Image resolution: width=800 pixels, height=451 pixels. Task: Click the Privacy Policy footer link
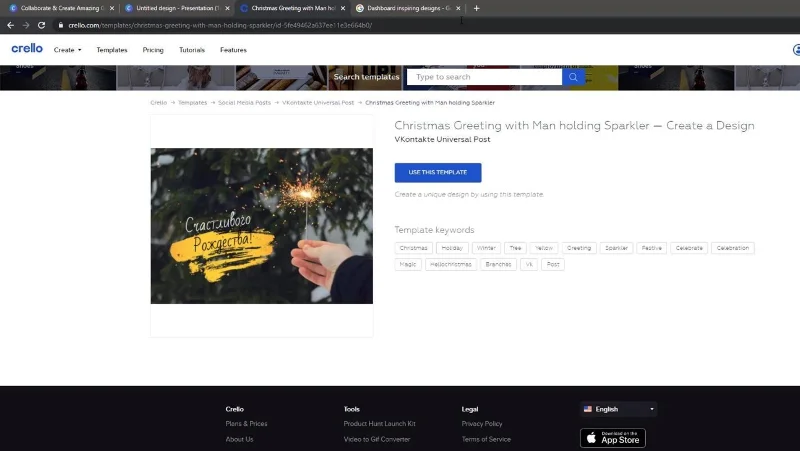pyautogui.click(x=482, y=423)
